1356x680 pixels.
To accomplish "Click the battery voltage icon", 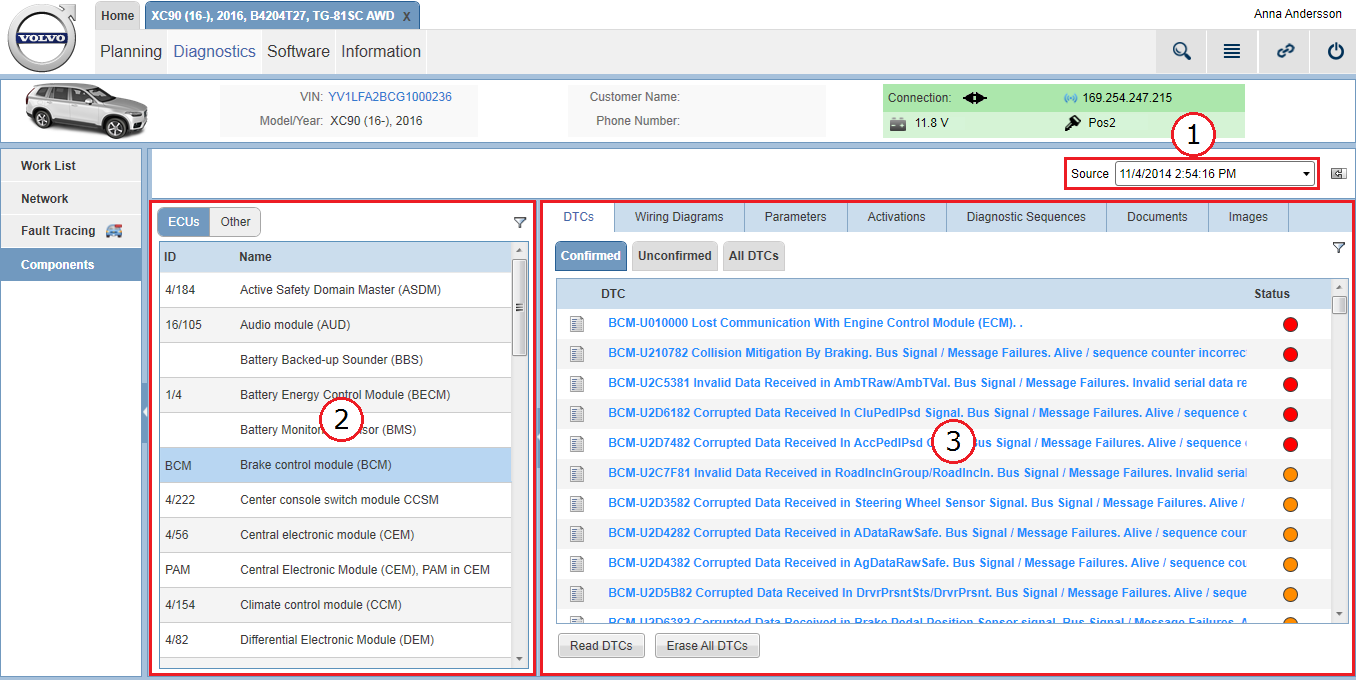I will tap(898, 123).
